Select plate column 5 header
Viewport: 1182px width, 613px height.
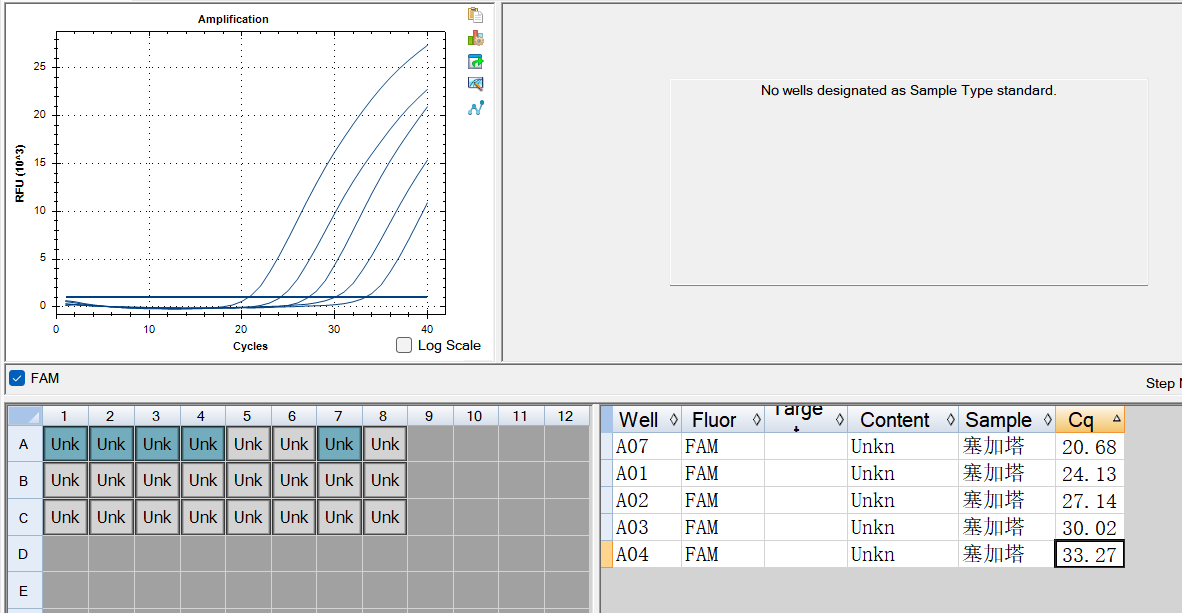point(247,416)
